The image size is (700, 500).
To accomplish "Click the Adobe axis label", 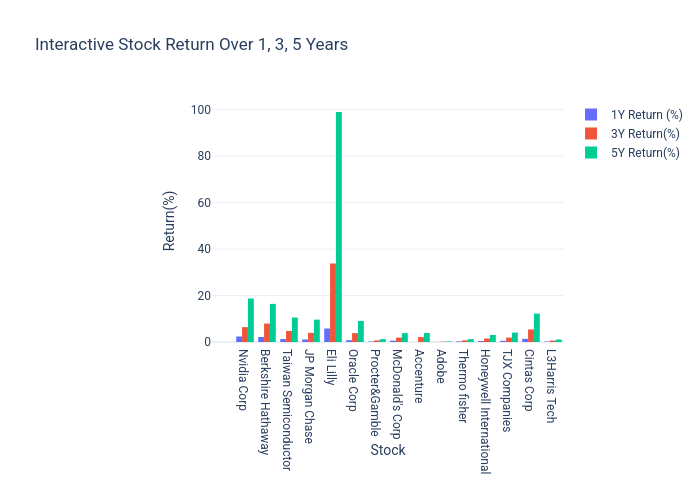I will click(x=441, y=367).
